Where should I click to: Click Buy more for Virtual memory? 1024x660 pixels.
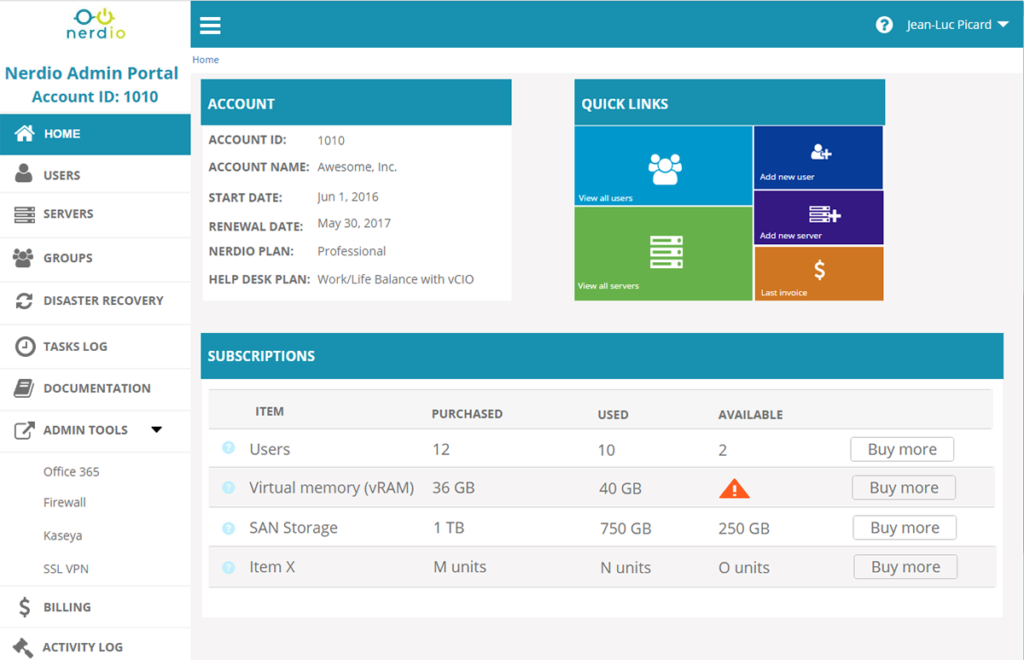[903, 488]
